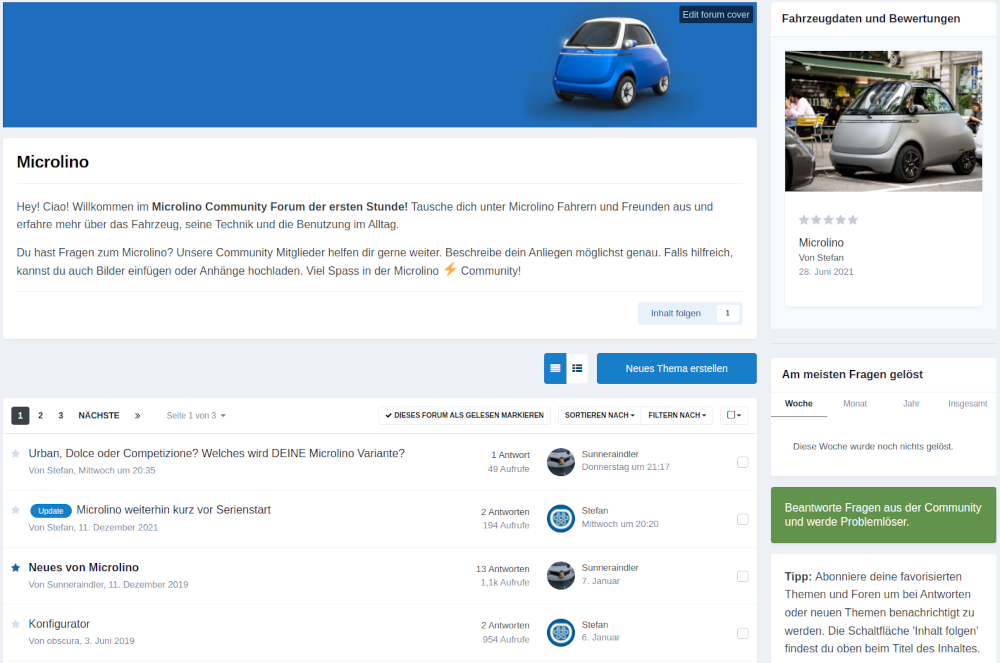Viewport: 1000px width, 663px height.
Task: Click '13 Antworten' count on 'Neues von Microlino'
Action: click(x=503, y=569)
